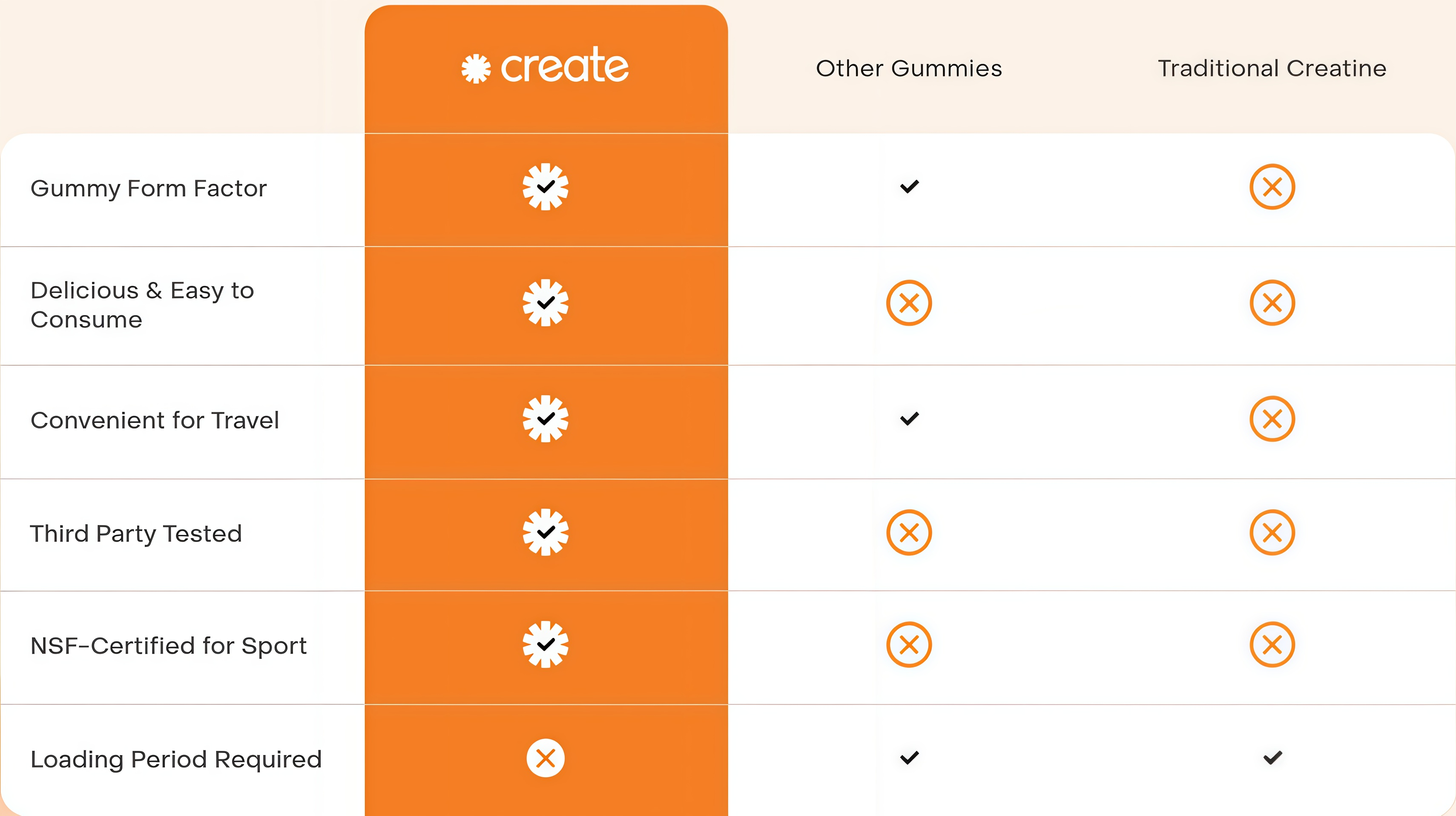The image size is (1456, 816).
Task: Click Create's checkmark for Delicious & Easy to Consume
Action: point(546,303)
